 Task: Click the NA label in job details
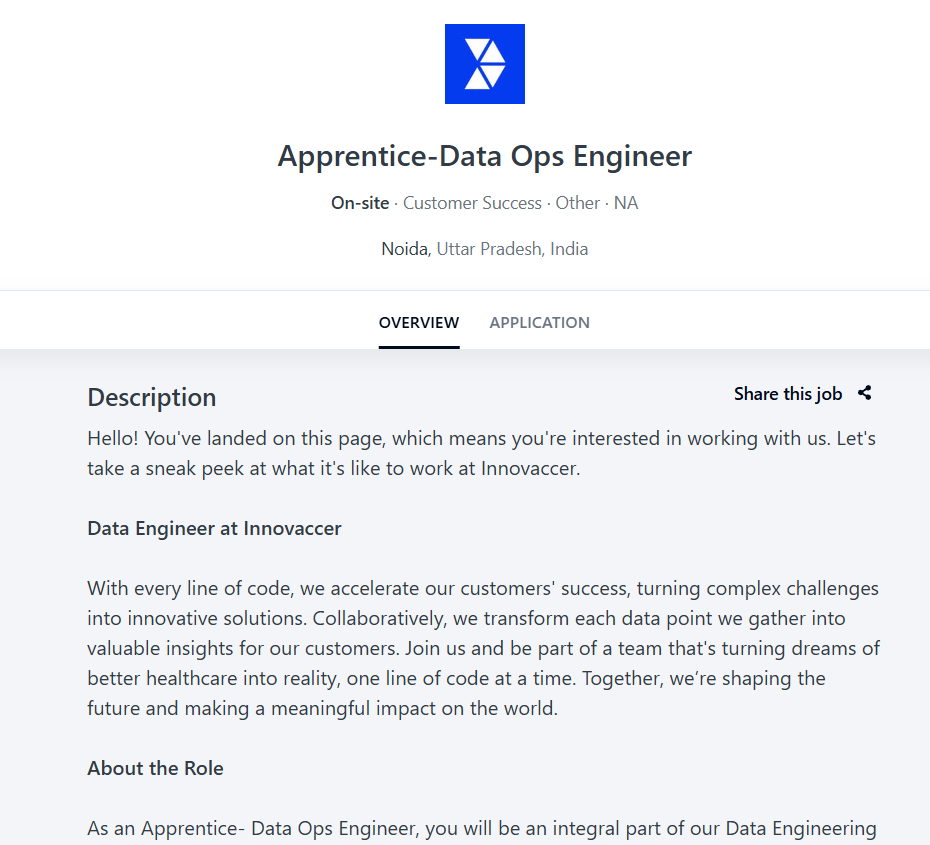(626, 203)
